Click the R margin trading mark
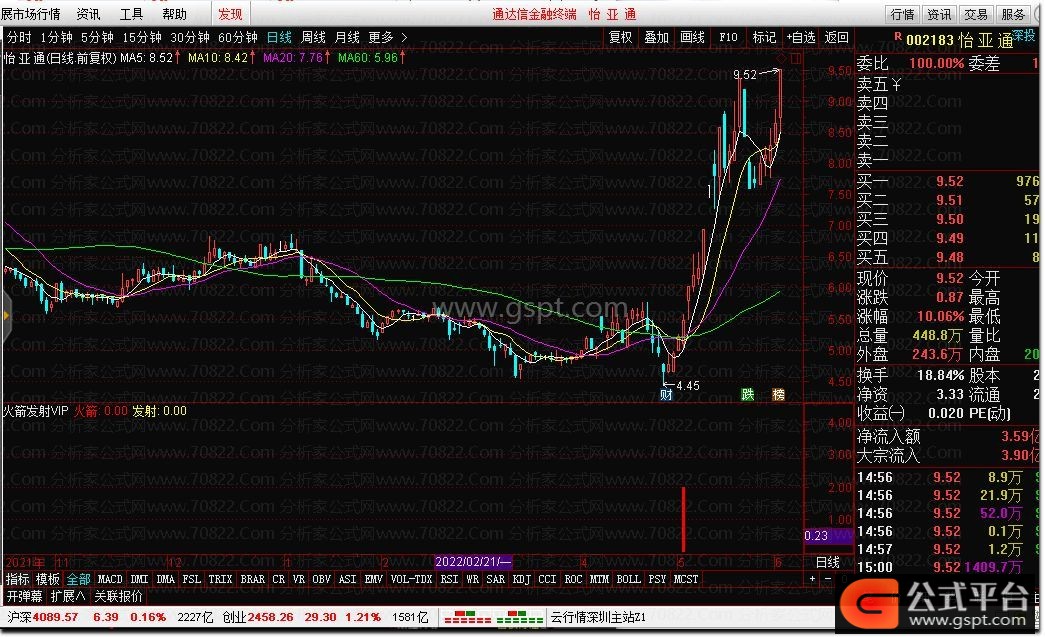This screenshot has width=1045, height=637. tap(898, 37)
